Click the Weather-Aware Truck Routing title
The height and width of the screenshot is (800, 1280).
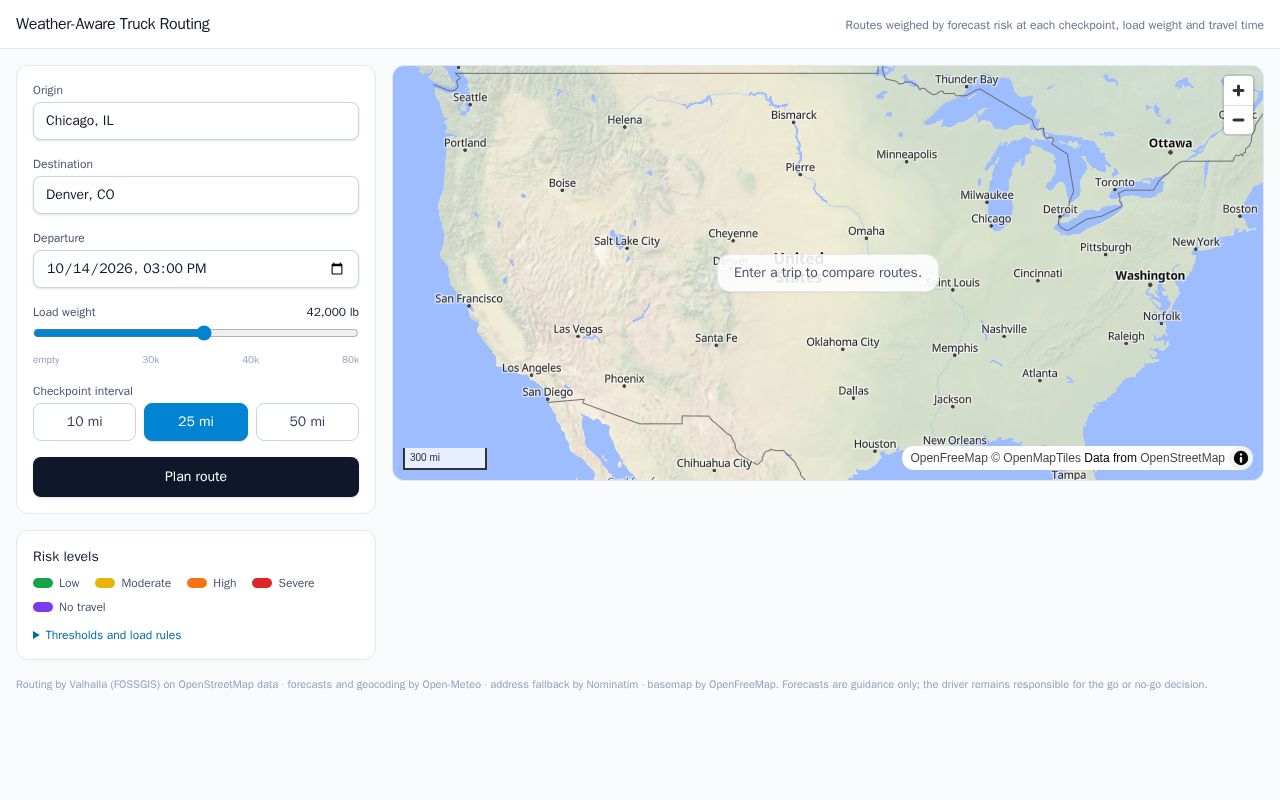113,24
